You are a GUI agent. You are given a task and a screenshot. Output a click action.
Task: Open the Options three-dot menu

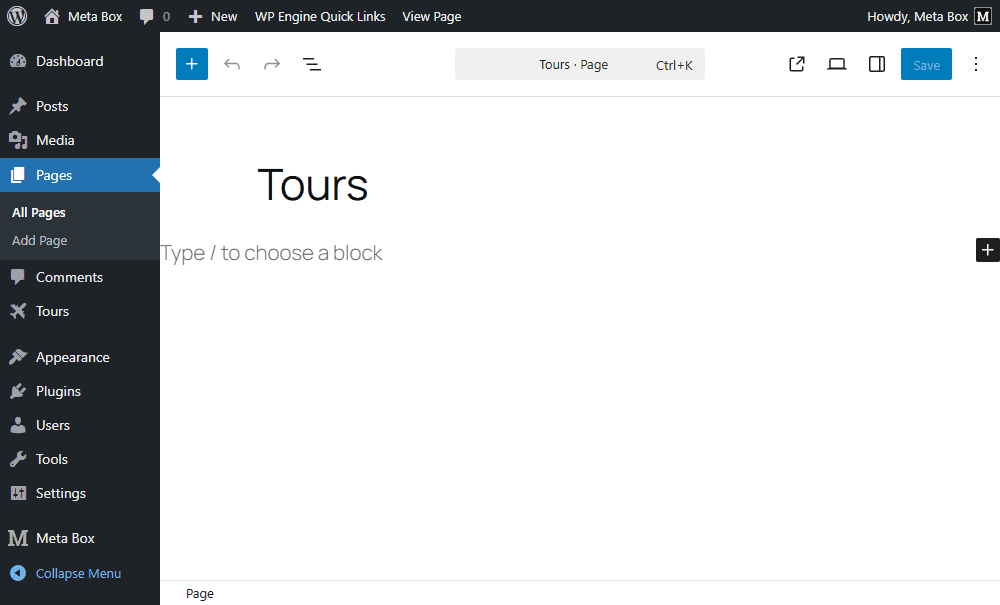976,63
